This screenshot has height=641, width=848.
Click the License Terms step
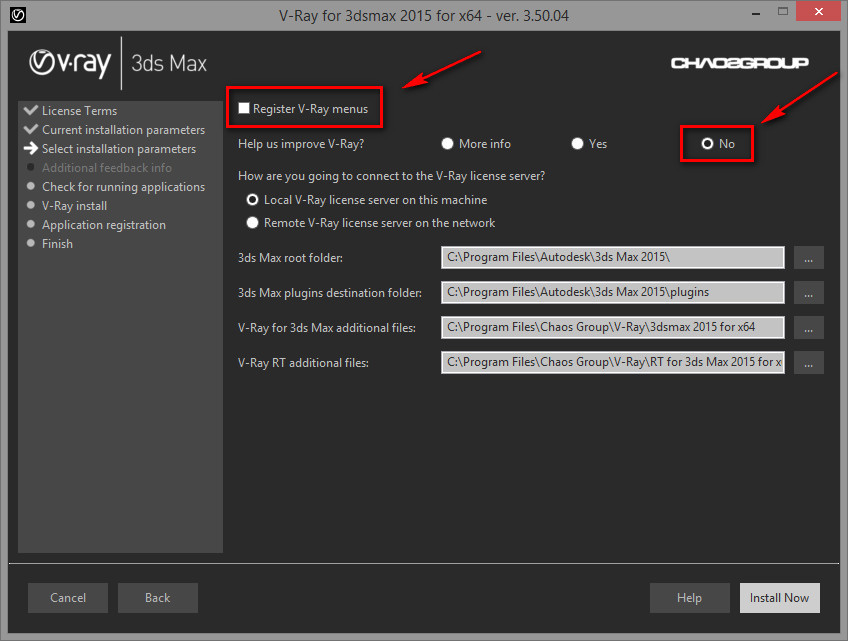[x=79, y=111]
